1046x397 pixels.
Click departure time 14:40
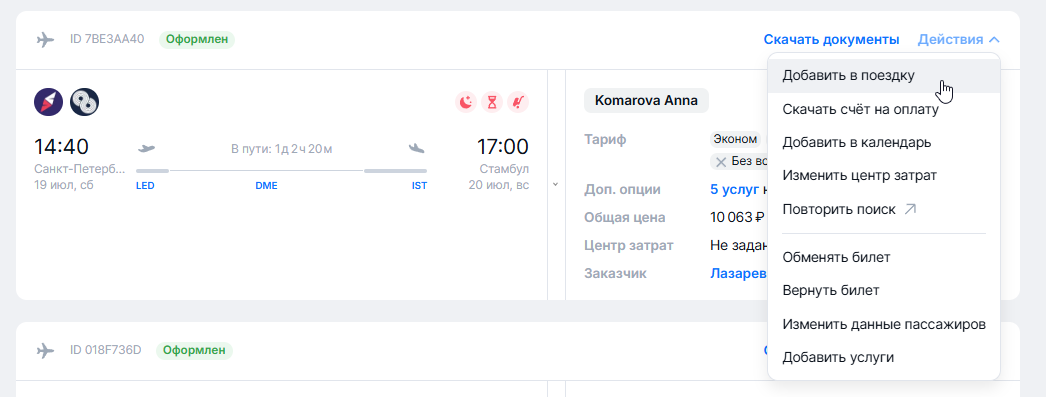pos(61,147)
